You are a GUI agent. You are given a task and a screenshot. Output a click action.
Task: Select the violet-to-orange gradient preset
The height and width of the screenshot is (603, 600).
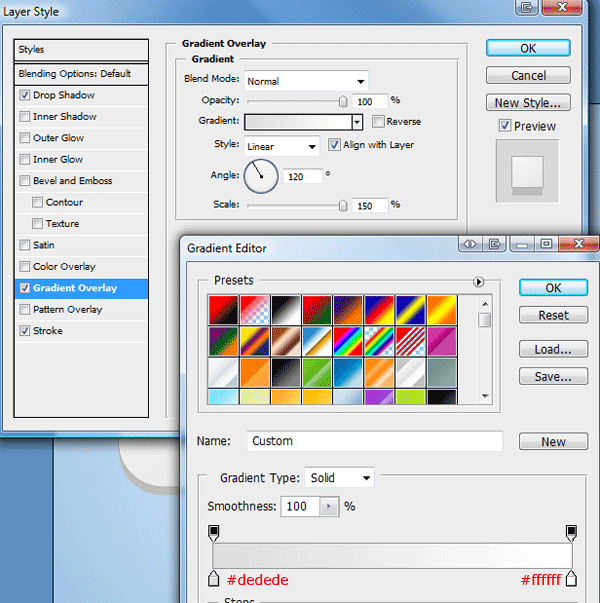click(x=348, y=310)
